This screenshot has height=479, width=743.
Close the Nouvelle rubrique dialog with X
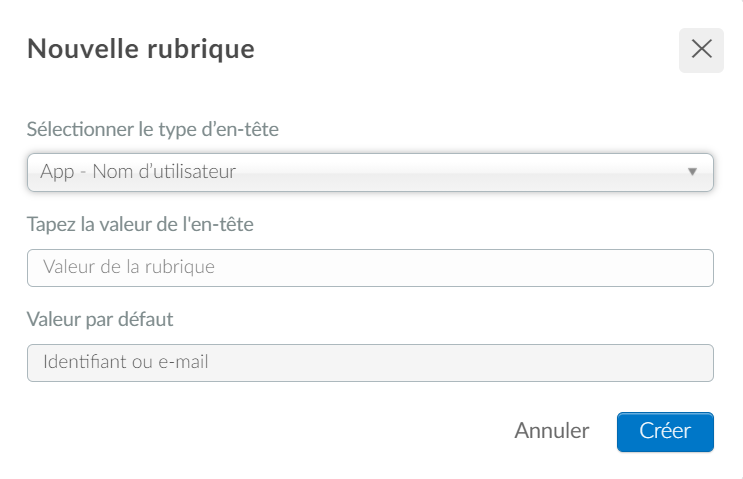(x=701, y=50)
